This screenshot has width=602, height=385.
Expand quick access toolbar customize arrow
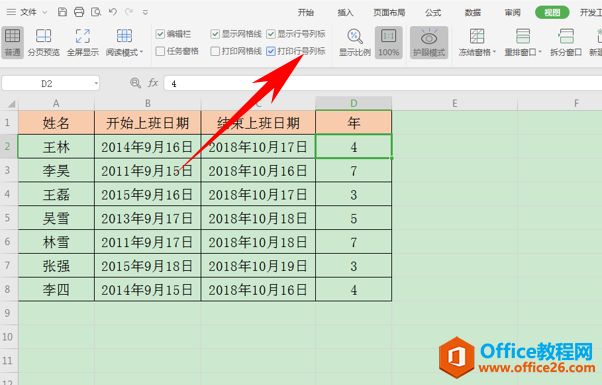tap(145, 13)
